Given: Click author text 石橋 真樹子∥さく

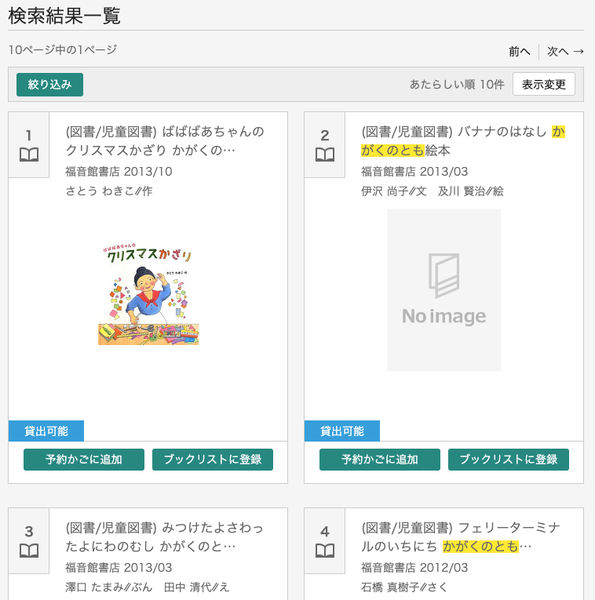Looking at the screenshot, I should coord(404,587).
